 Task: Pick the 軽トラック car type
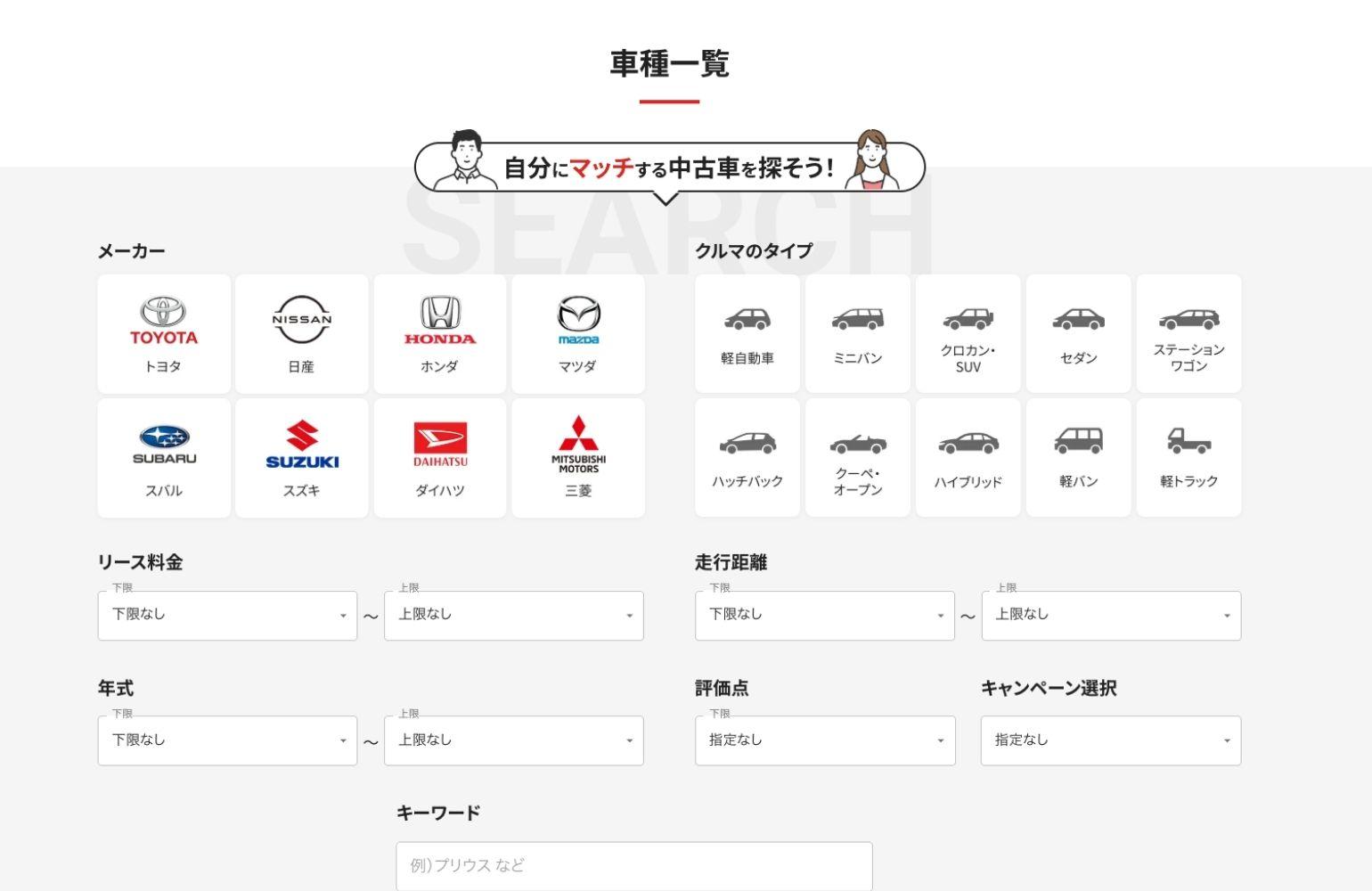(x=1188, y=457)
